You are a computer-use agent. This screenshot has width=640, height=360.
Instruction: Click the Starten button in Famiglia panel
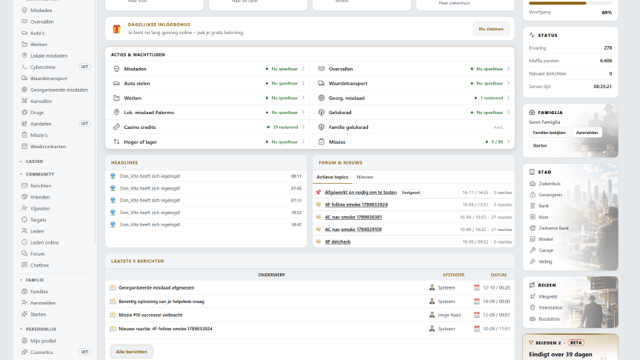coord(540,145)
